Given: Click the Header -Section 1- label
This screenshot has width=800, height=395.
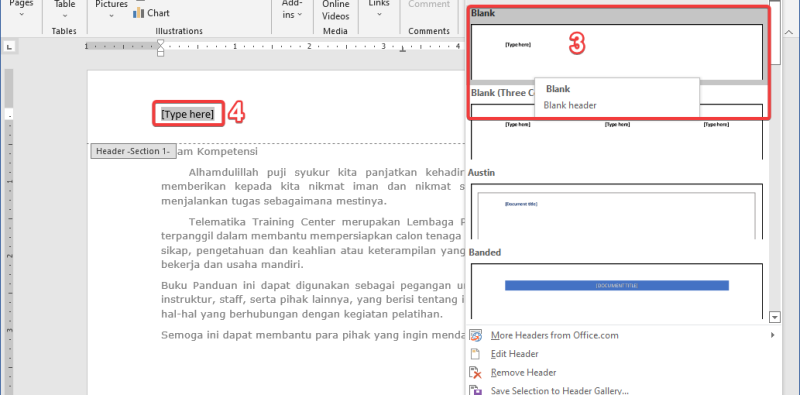Looking at the screenshot, I should [133, 152].
